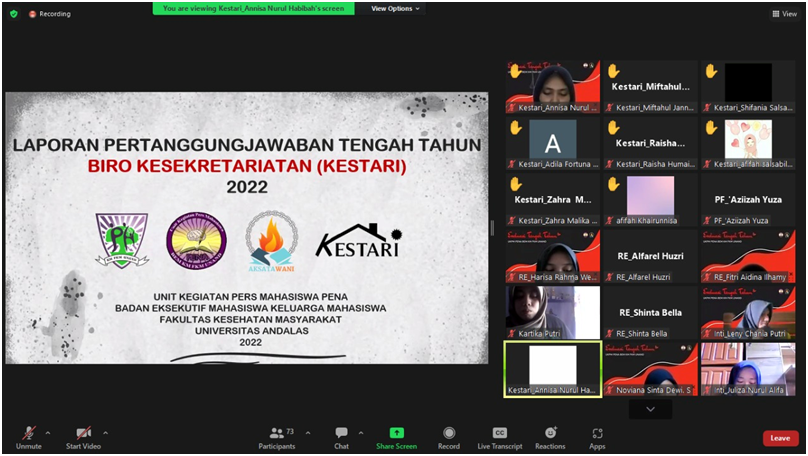Click muted mic icon beside PF_'Aziizah Yuza

click(x=708, y=221)
